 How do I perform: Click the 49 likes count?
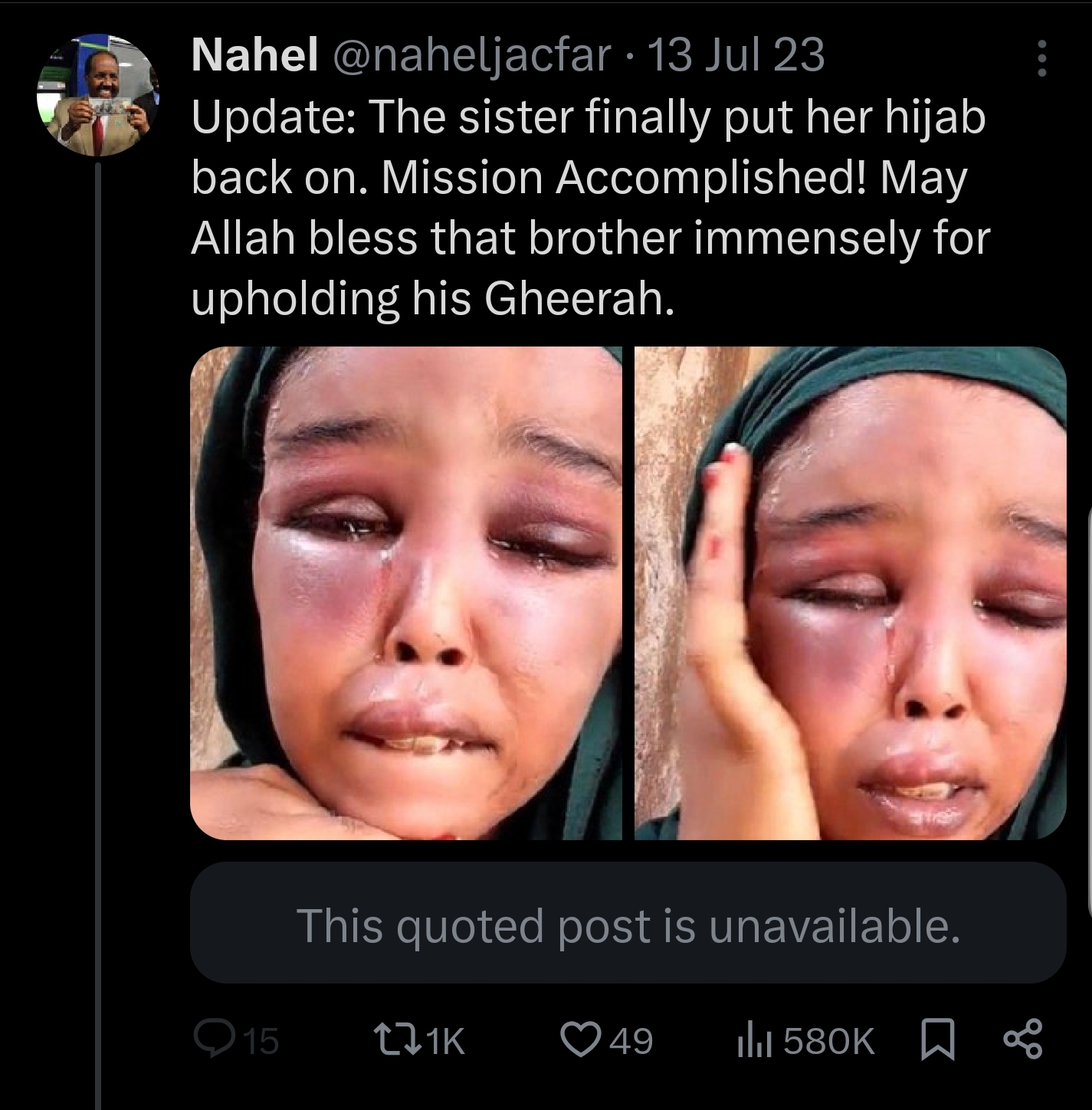coord(632,1041)
